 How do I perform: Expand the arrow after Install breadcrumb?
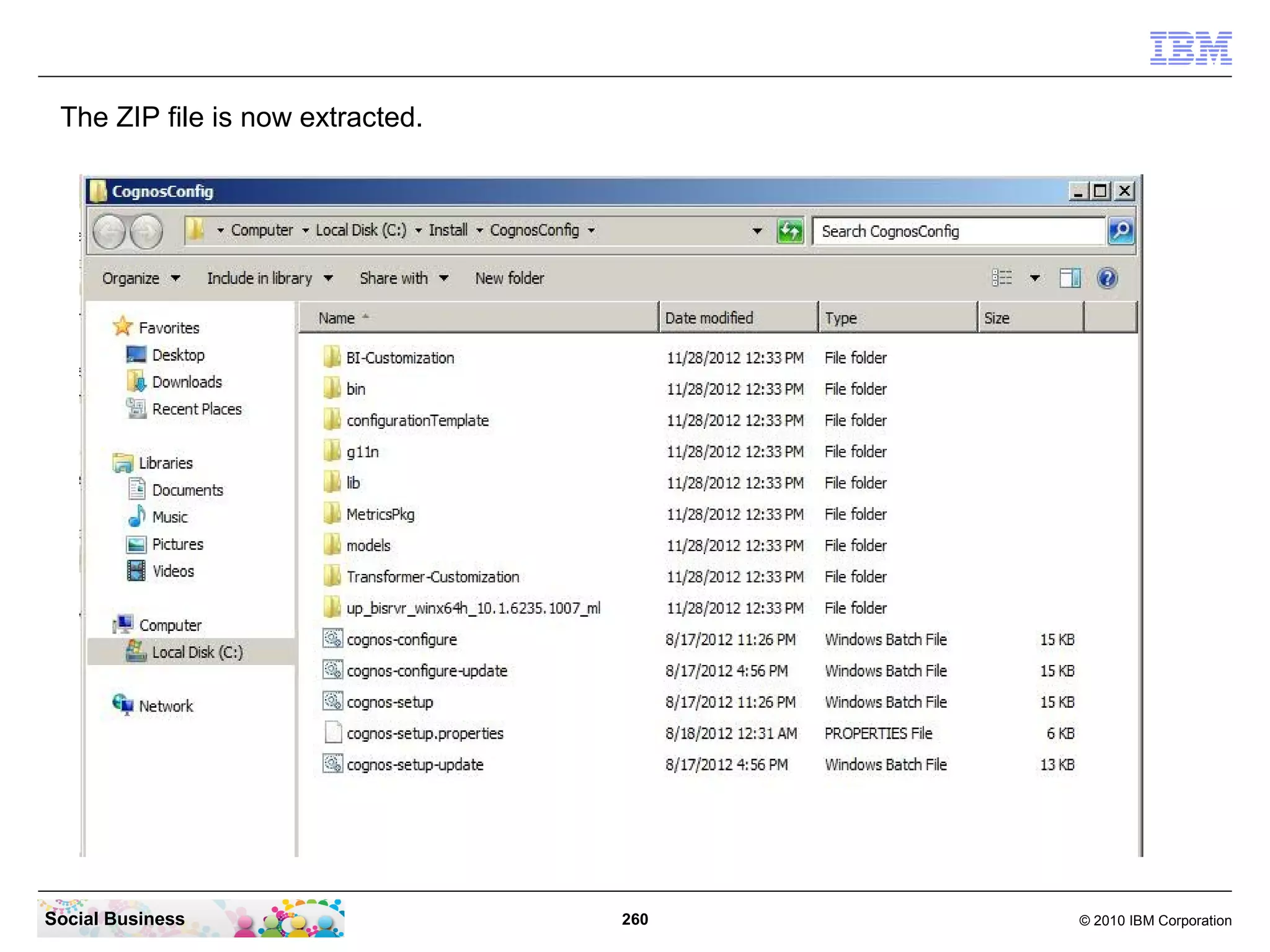pyautogui.click(x=479, y=231)
